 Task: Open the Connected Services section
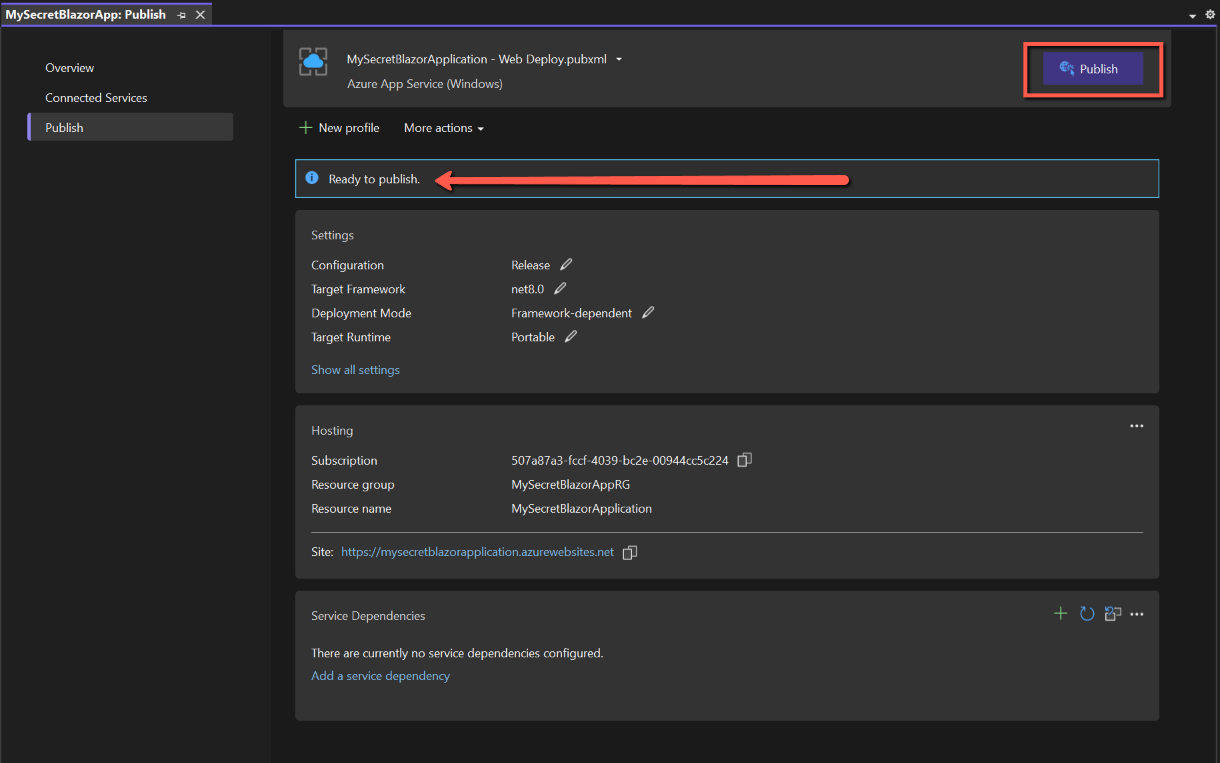click(96, 98)
